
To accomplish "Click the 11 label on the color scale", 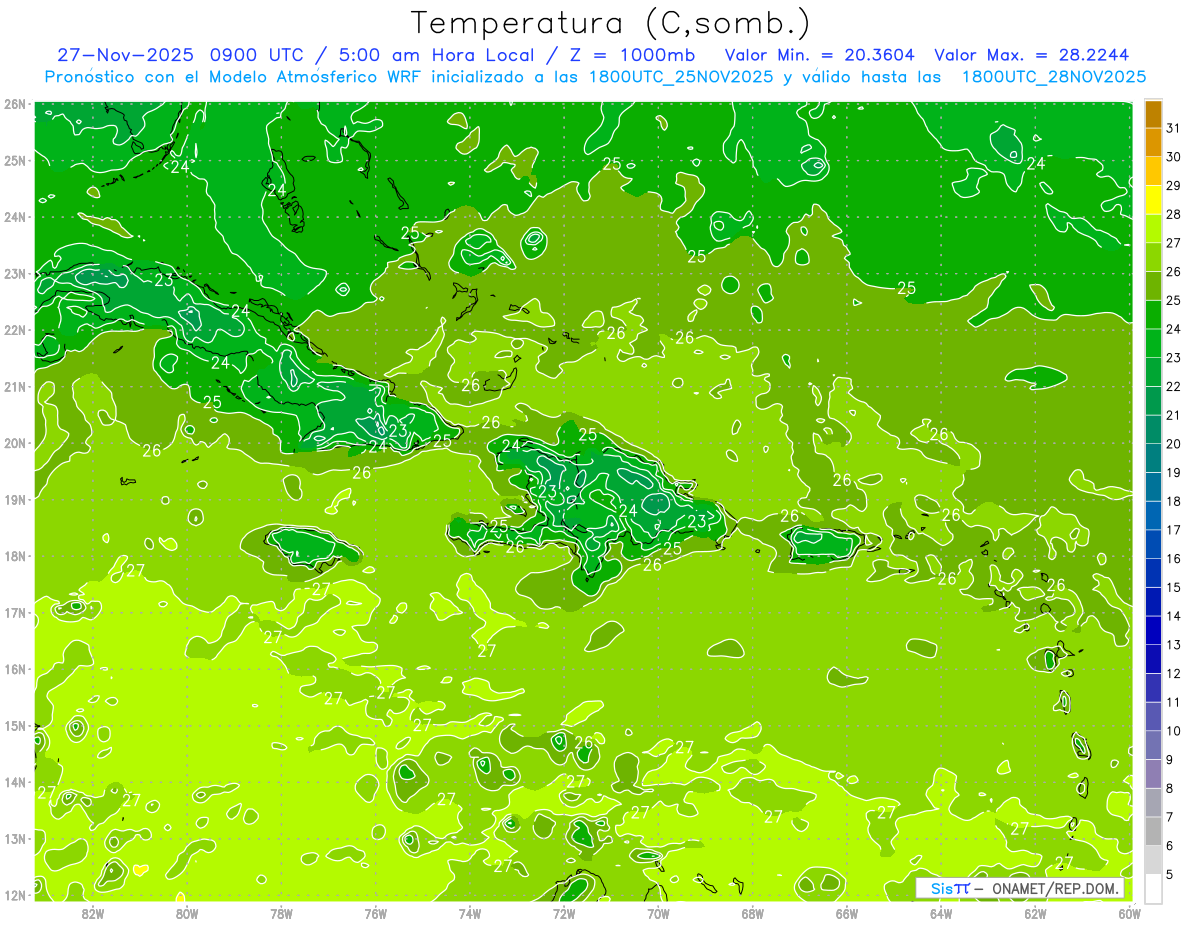I will (1174, 702).
